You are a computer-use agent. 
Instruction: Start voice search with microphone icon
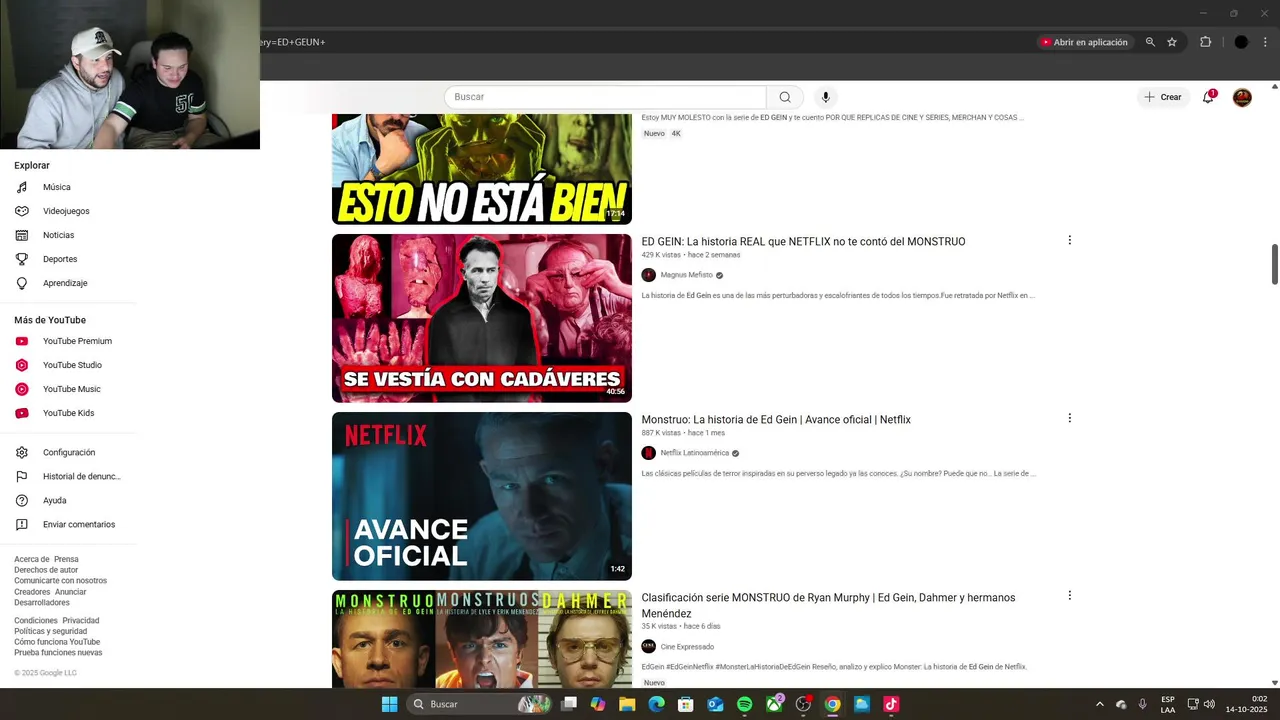tap(825, 97)
